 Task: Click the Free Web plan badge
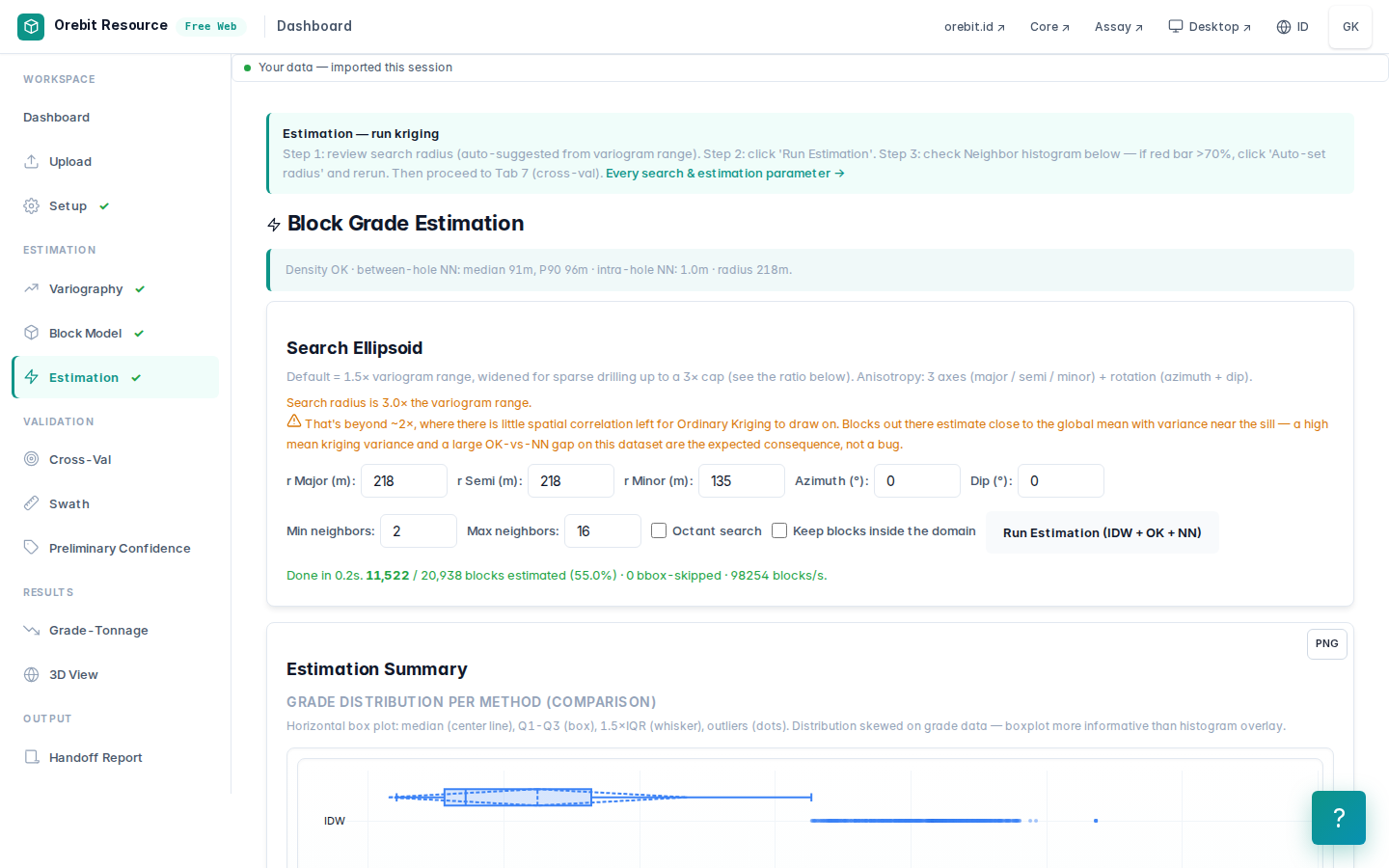click(x=210, y=26)
